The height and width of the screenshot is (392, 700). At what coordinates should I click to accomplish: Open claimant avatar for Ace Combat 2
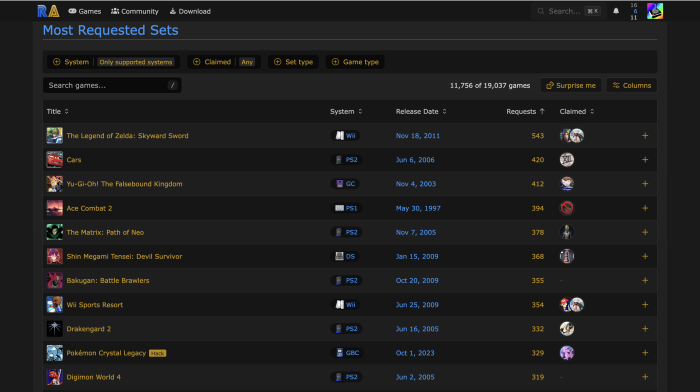(567, 208)
